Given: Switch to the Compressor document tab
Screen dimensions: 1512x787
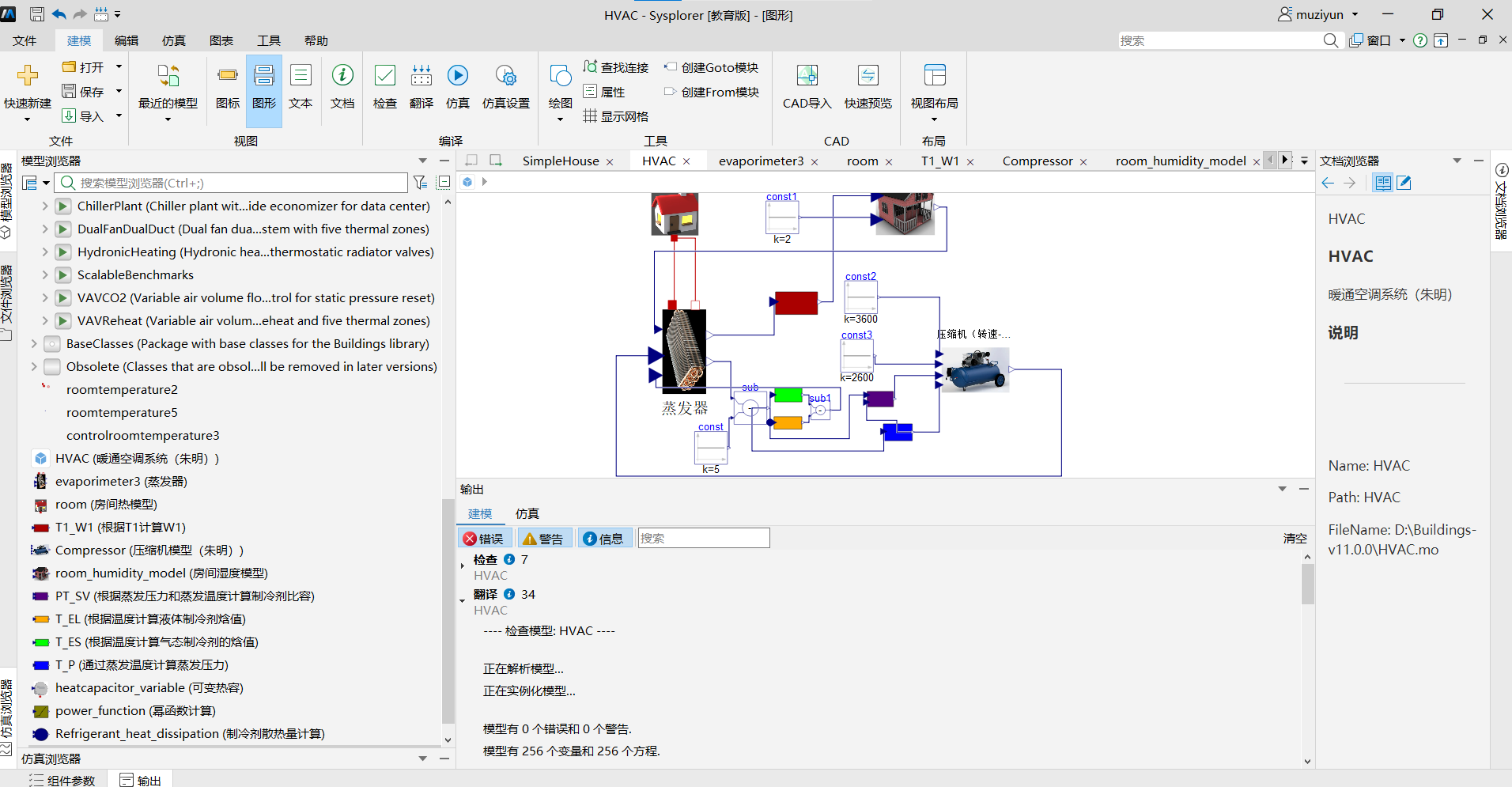Looking at the screenshot, I should pos(1038,161).
